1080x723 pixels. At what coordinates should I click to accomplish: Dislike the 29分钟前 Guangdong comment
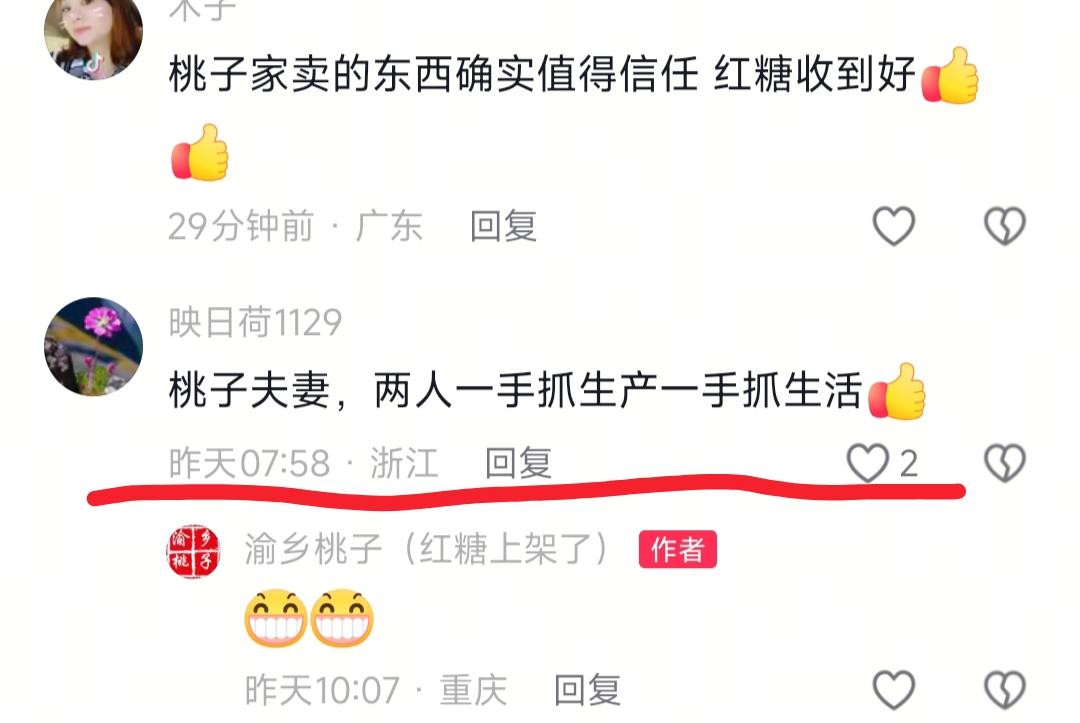(1005, 226)
